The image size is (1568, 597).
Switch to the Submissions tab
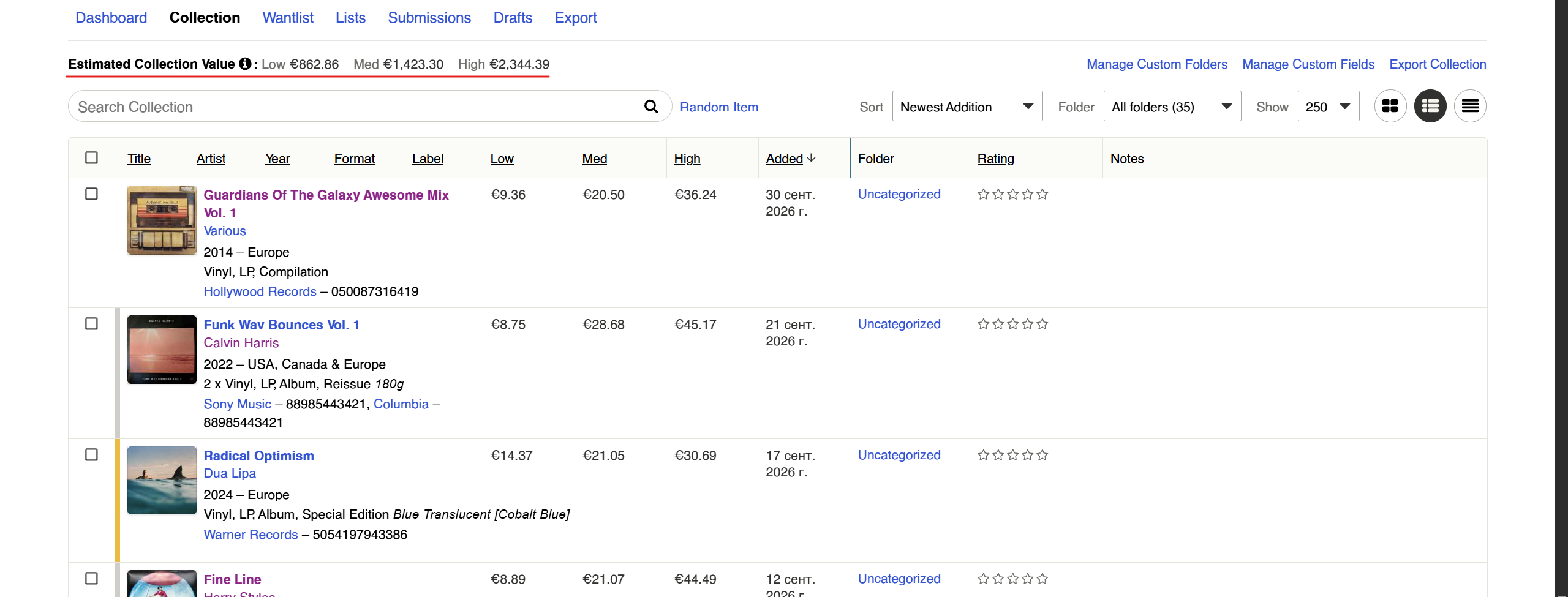(429, 18)
